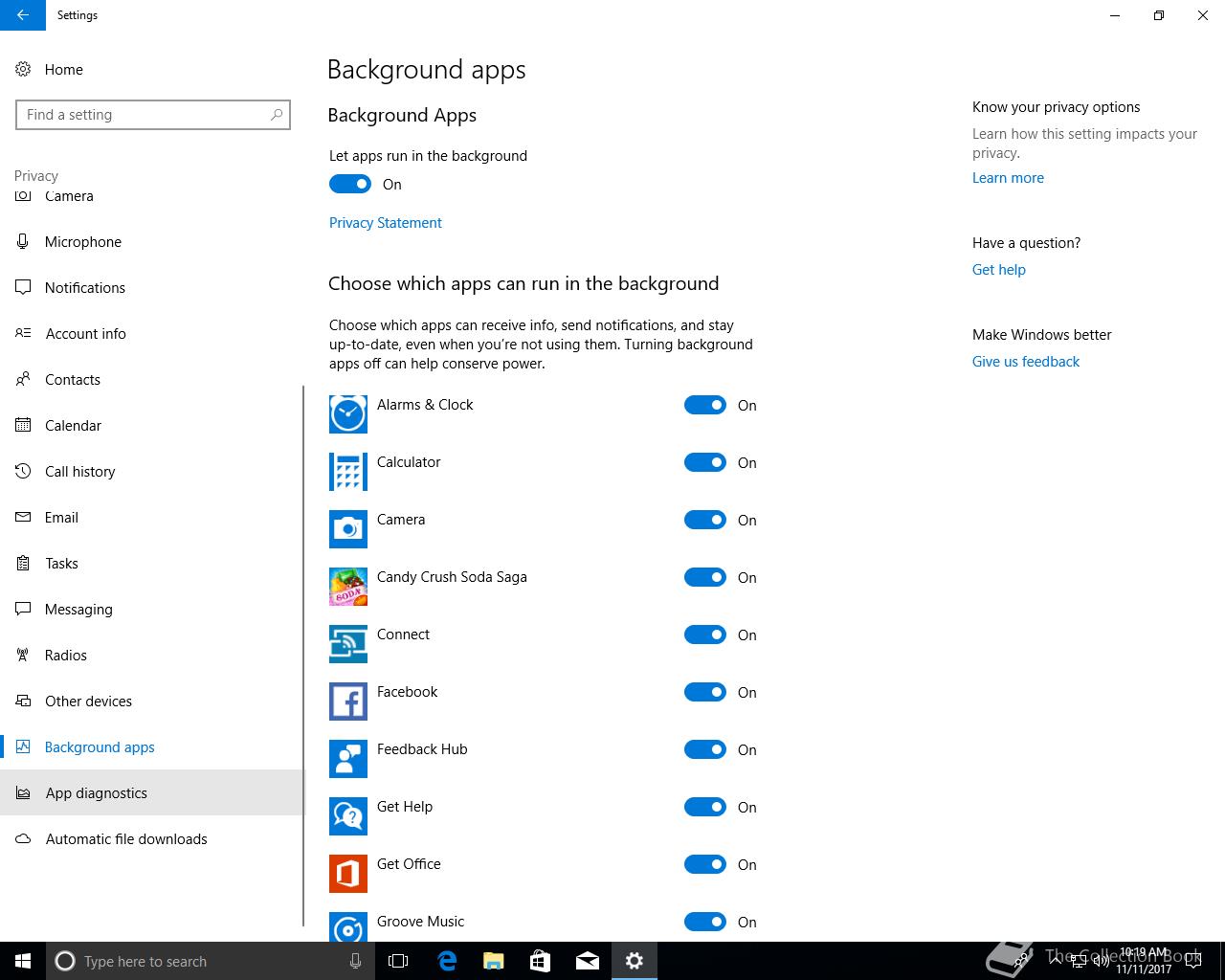Disable Groove Music background toggle
The height and width of the screenshot is (980, 1225).
[705, 922]
